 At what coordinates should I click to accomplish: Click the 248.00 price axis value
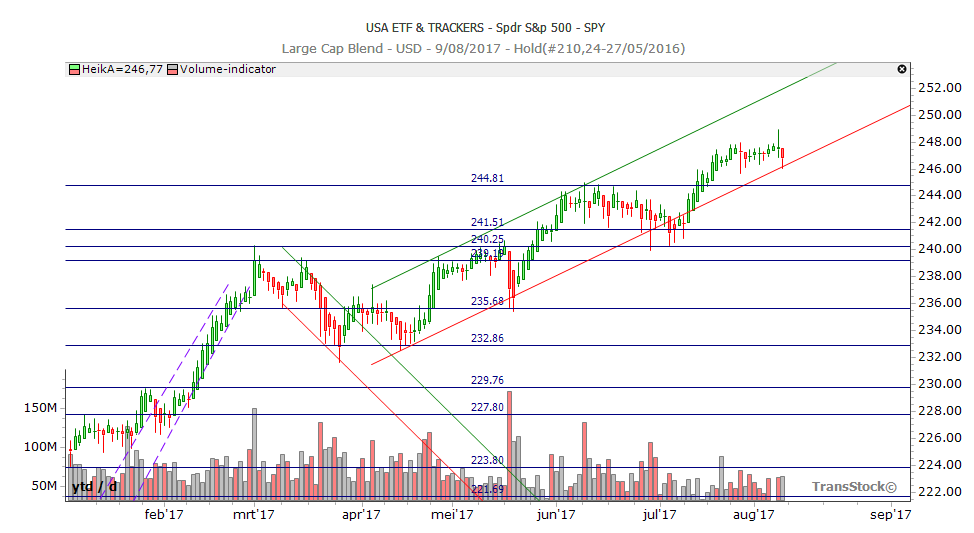[940, 142]
